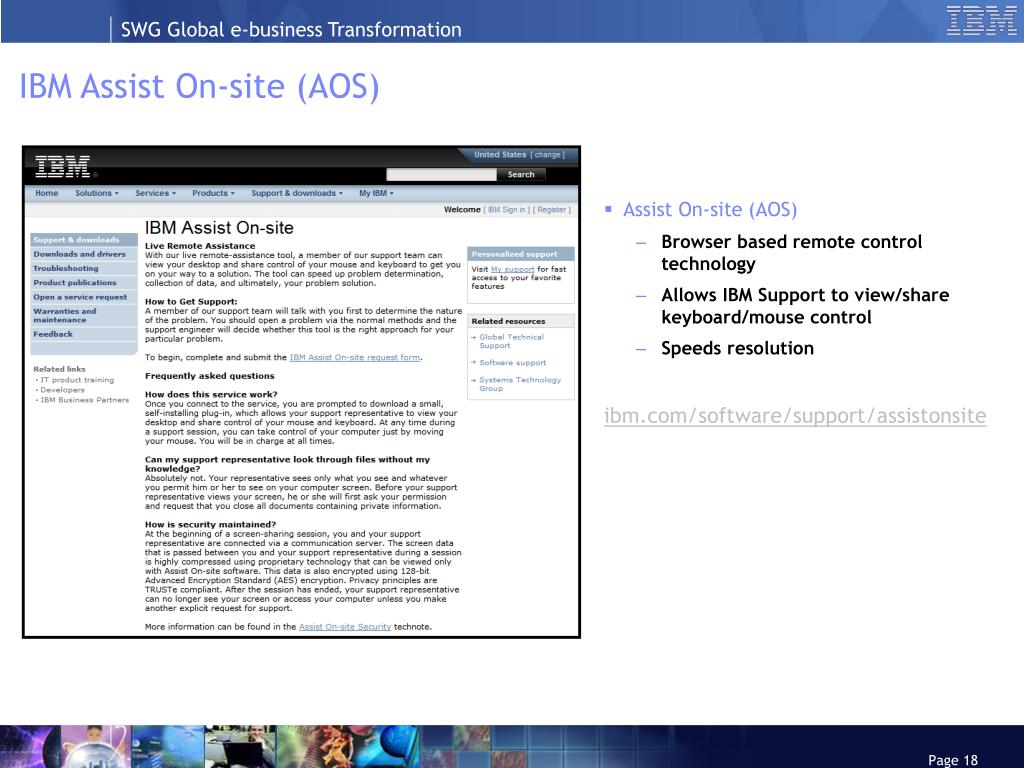Viewport: 1024px width, 768px height.
Task: Click the IBM Assist On-site page heading
Action: click(219, 228)
